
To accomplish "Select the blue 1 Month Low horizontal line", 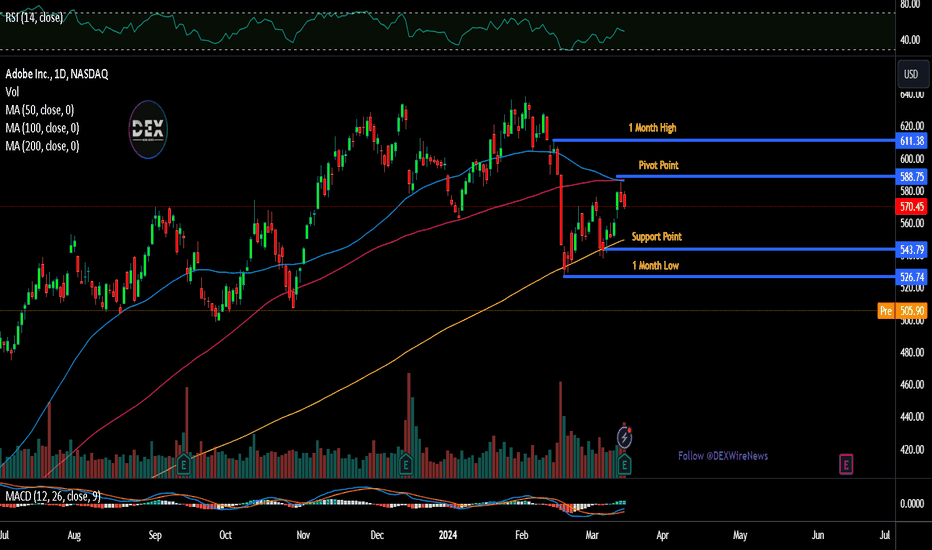I will coord(729,276).
